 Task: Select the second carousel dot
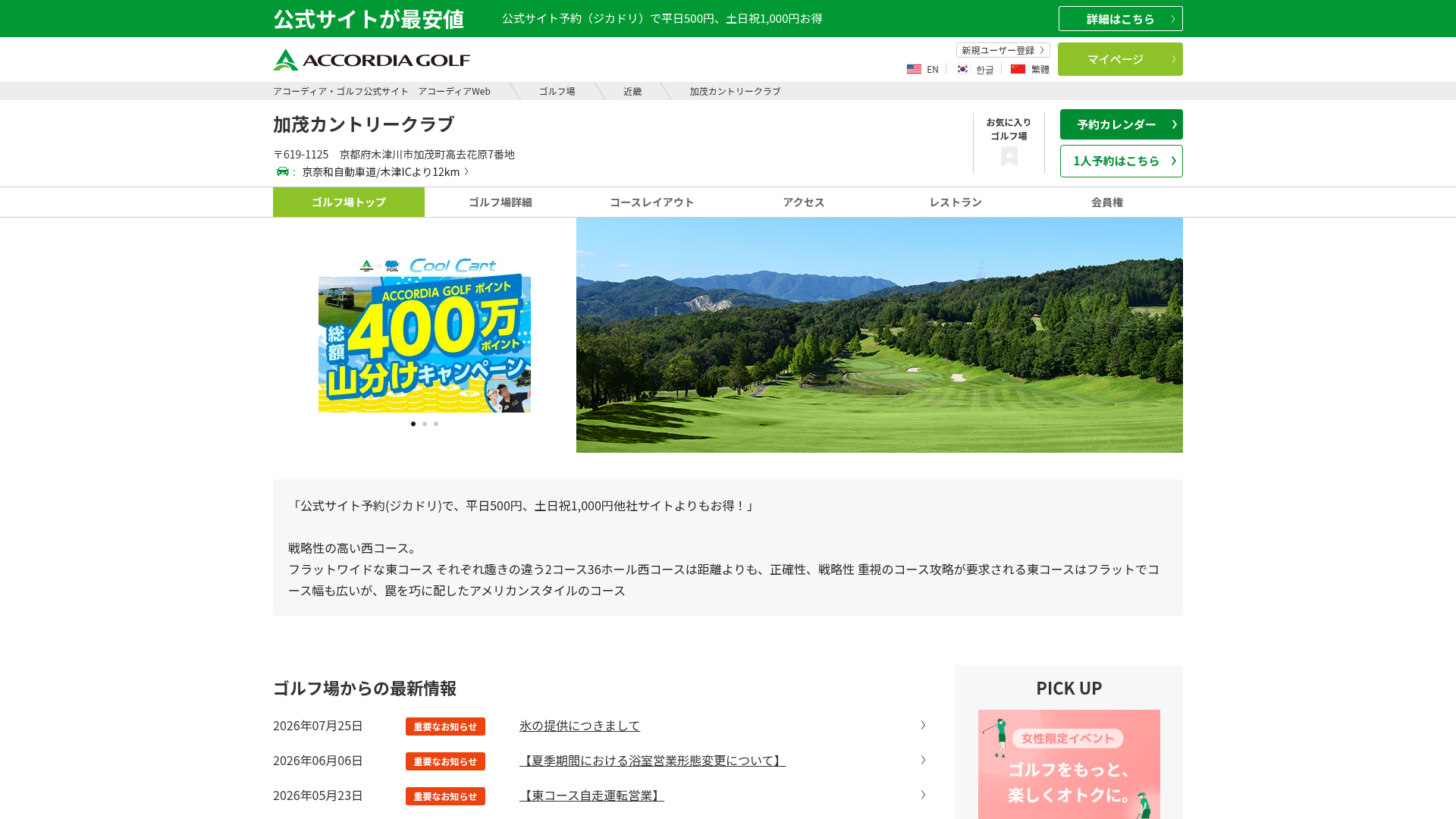point(425,424)
